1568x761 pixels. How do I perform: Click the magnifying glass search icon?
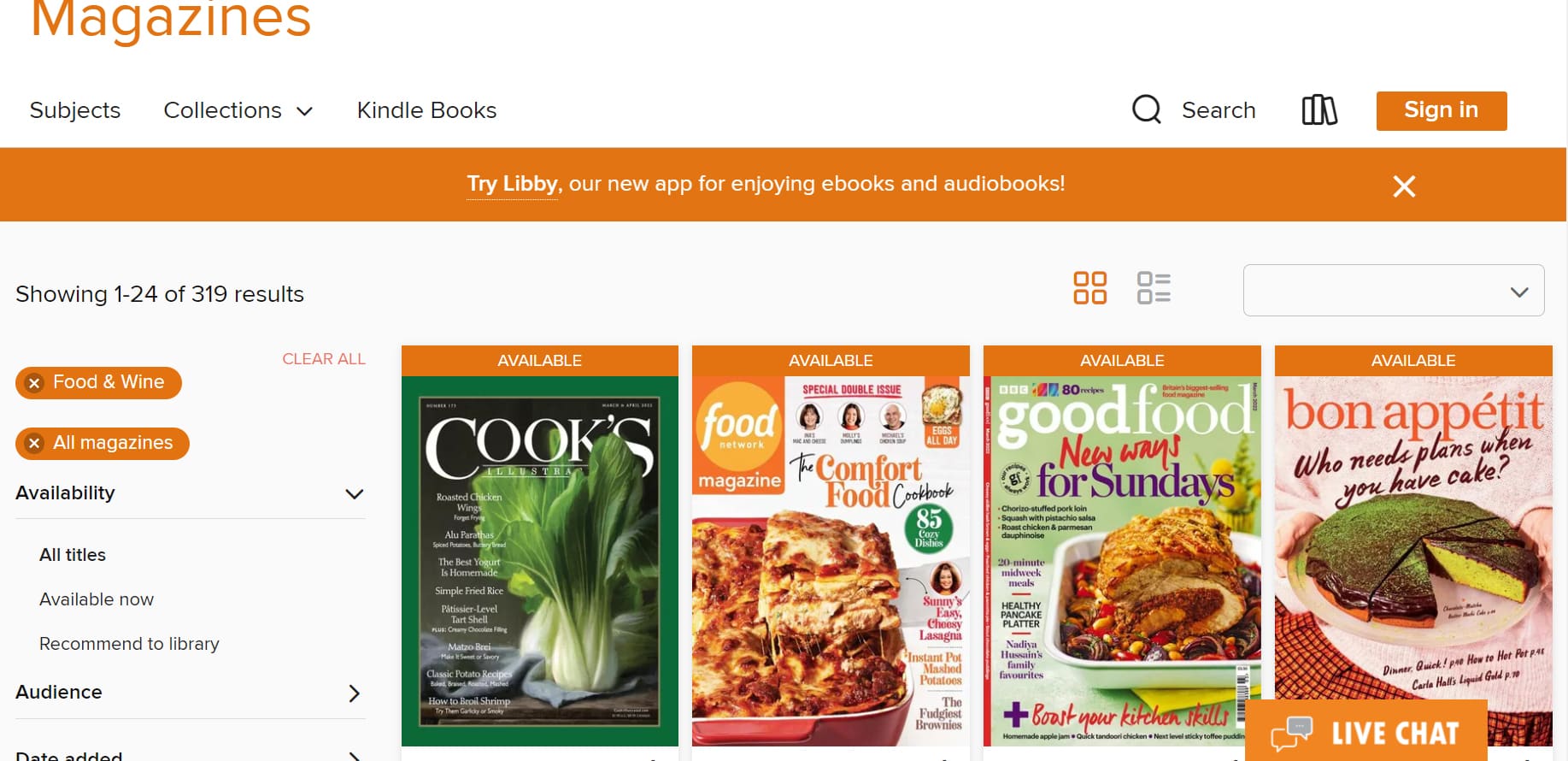(x=1146, y=109)
